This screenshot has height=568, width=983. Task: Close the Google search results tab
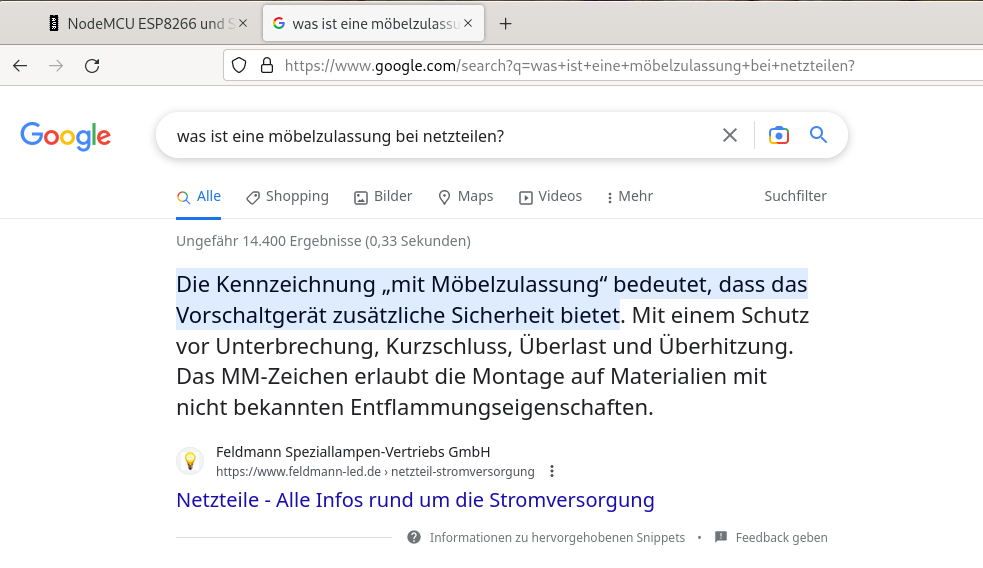pyautogui.click(x=468, y=23)
